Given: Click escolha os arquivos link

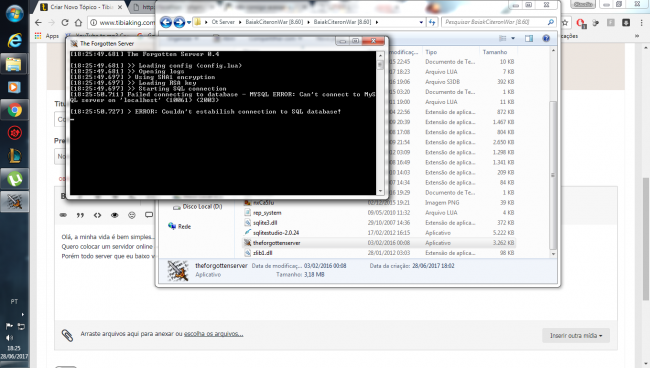Looking at the screenshot, I should pyautogui.click(x=213, y=334).
